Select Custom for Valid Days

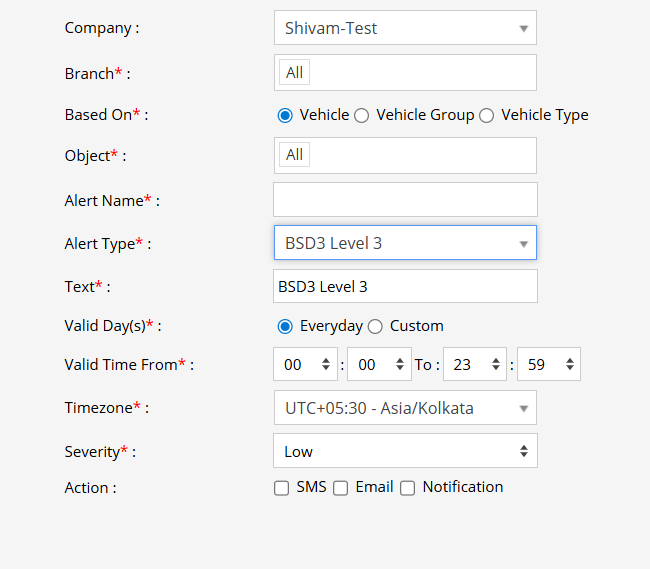pos(375,326)
